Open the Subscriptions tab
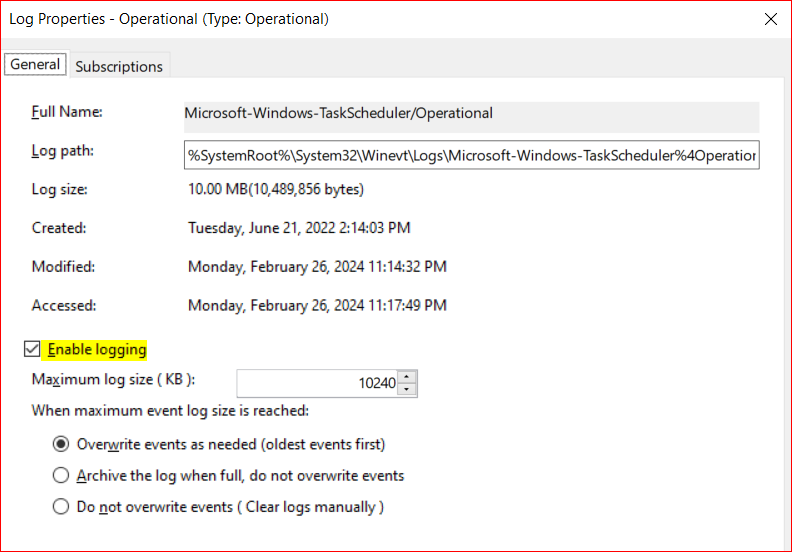 click(119, 66)
